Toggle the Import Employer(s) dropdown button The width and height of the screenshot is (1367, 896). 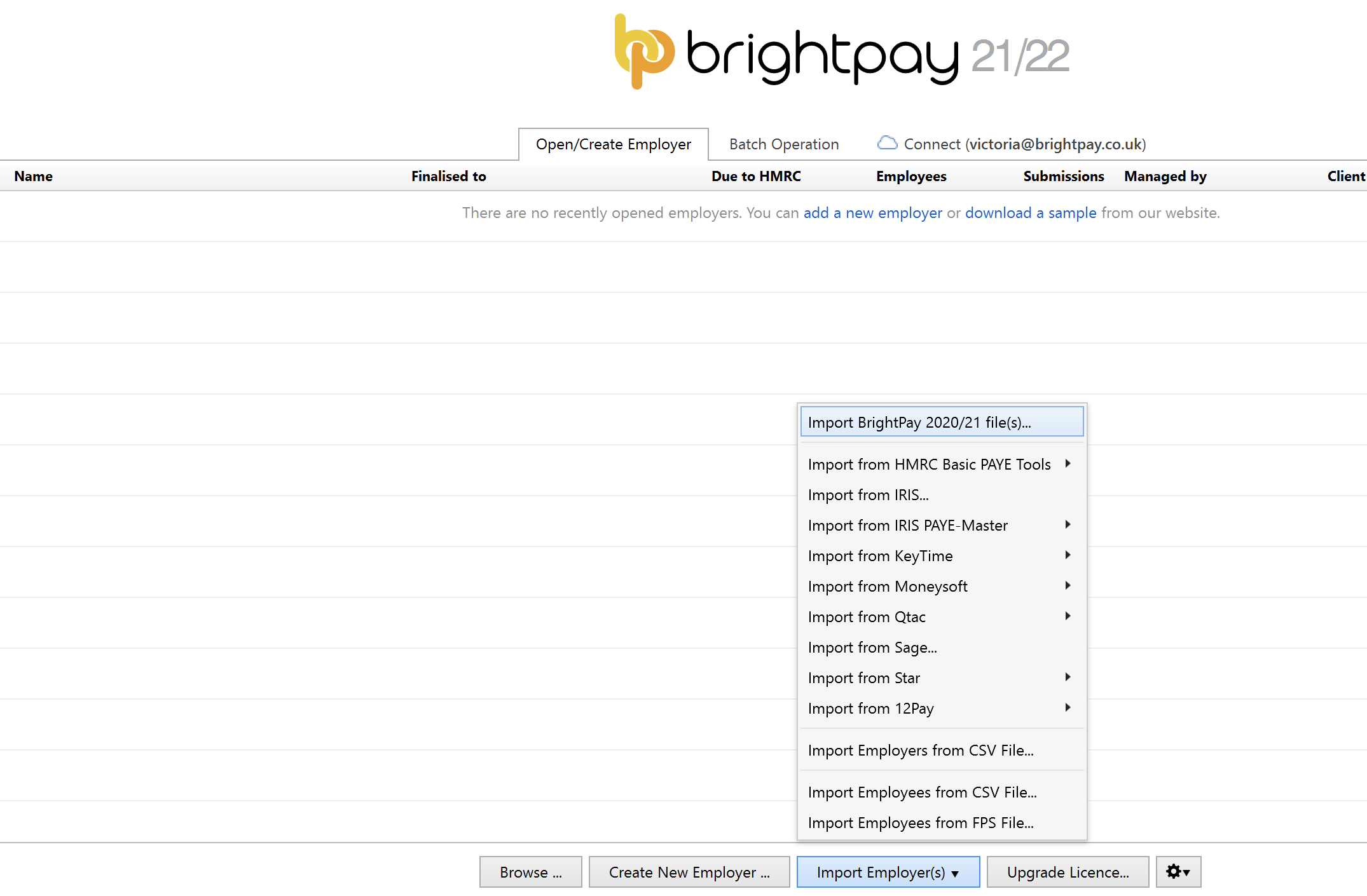888,872
